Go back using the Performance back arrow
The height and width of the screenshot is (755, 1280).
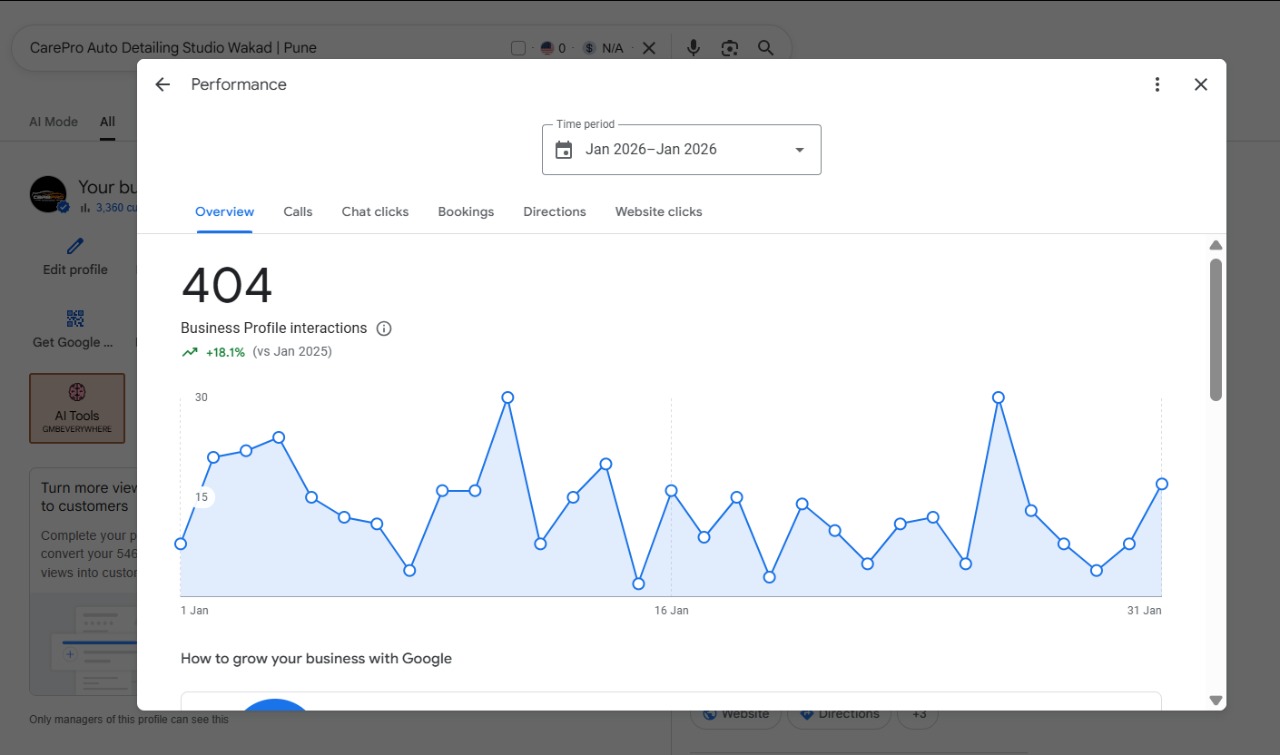163,85
